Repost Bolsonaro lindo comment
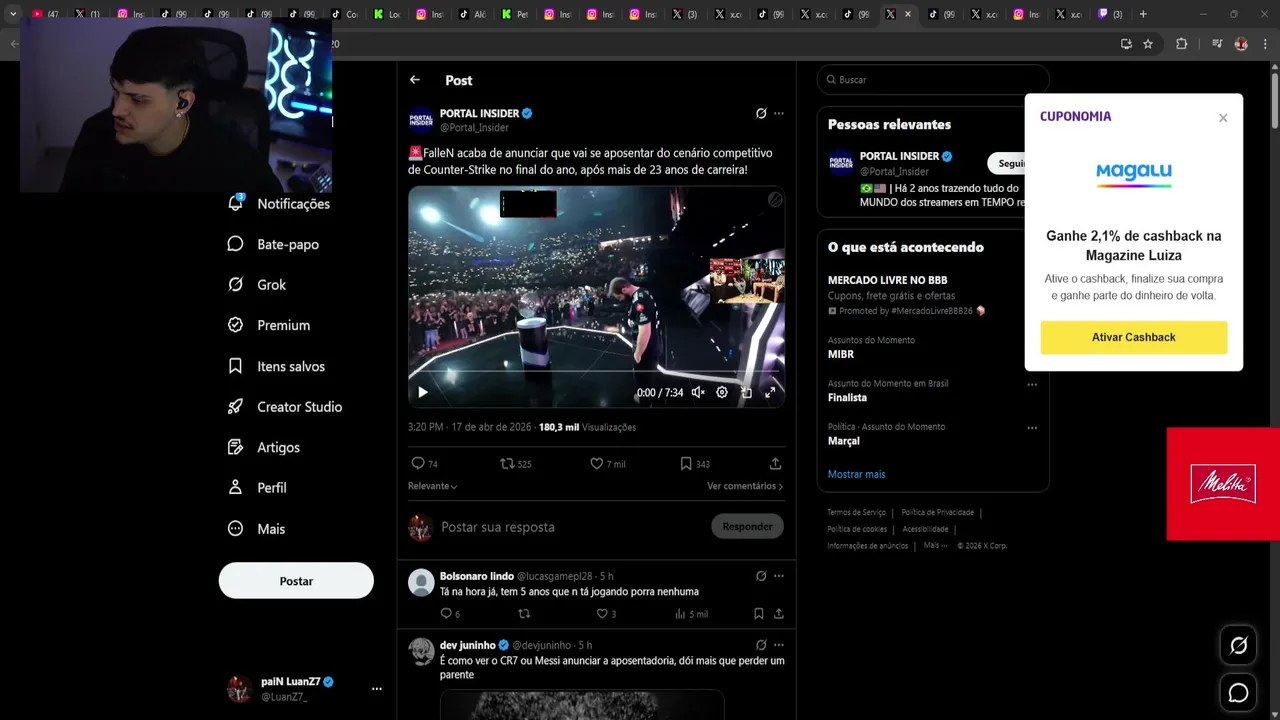Screen dimensions: 1280x720 (523, 614)
